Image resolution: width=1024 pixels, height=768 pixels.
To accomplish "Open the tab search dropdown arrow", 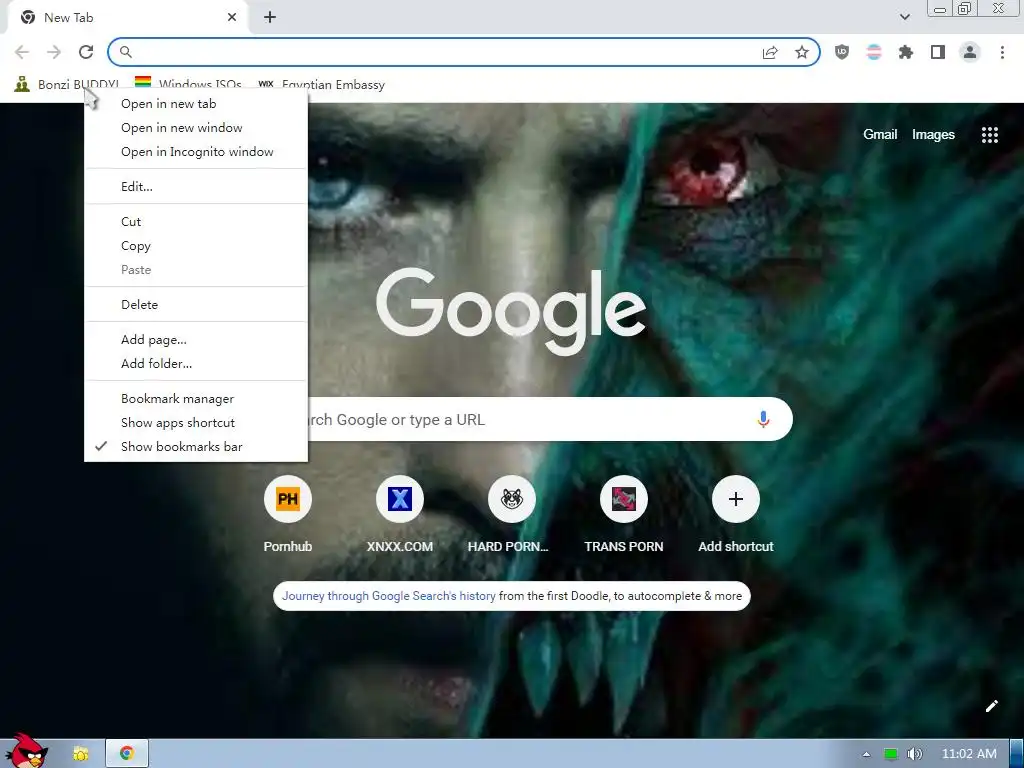I will click(904, 17).
